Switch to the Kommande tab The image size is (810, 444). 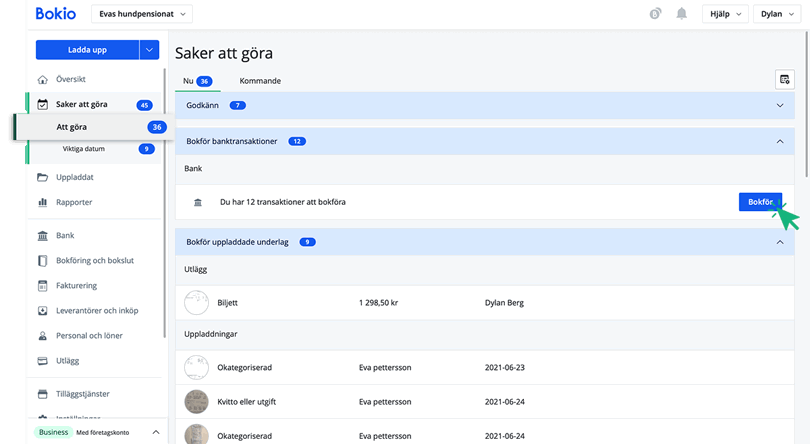(259, 81)
